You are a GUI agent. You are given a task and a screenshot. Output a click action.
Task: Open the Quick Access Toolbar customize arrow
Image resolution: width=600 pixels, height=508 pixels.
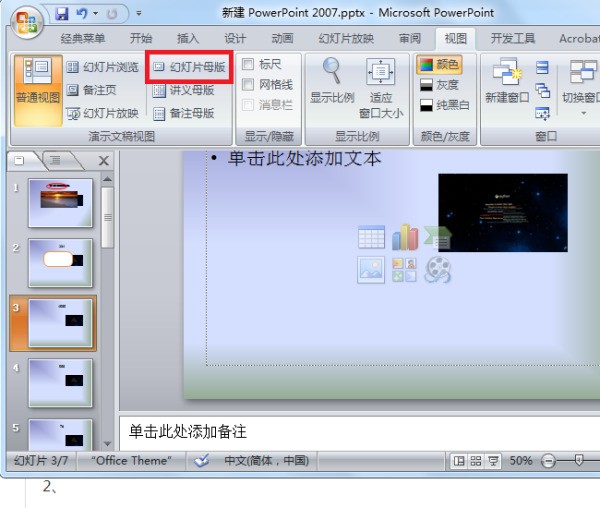137,14
